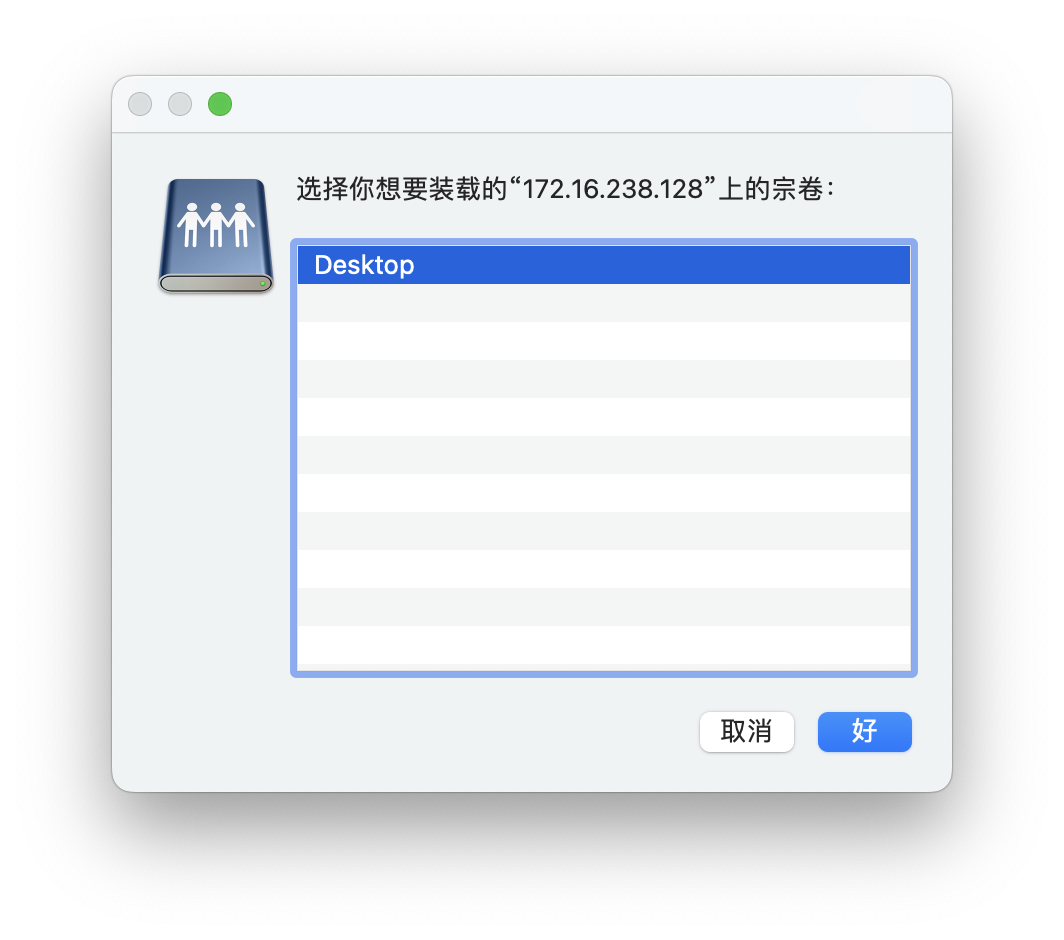Confirm mounting with the blue 好 button
The image size is (1064, 940).
(864, 731)
